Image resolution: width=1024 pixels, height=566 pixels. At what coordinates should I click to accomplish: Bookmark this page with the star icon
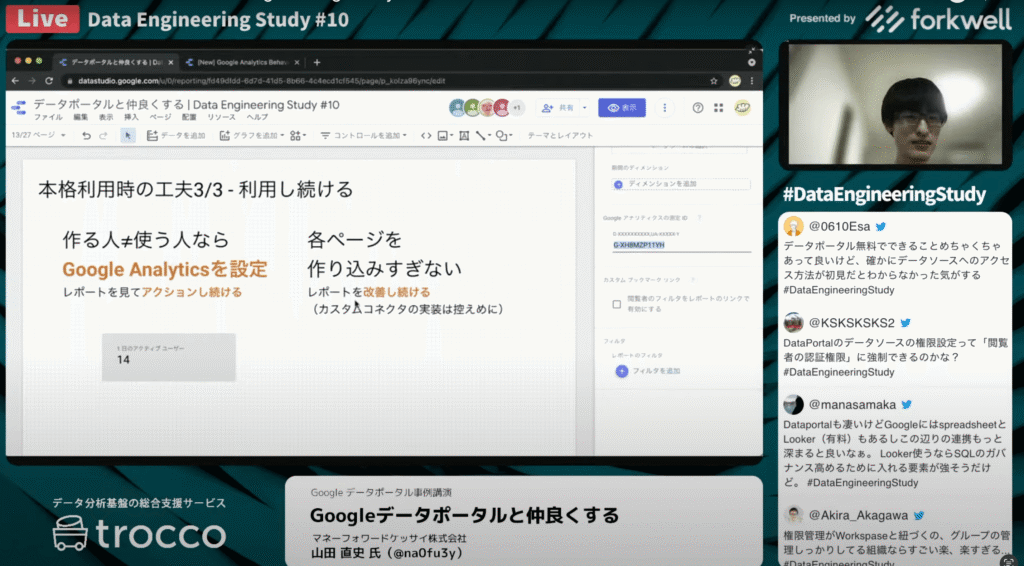[x=712, y=81]
